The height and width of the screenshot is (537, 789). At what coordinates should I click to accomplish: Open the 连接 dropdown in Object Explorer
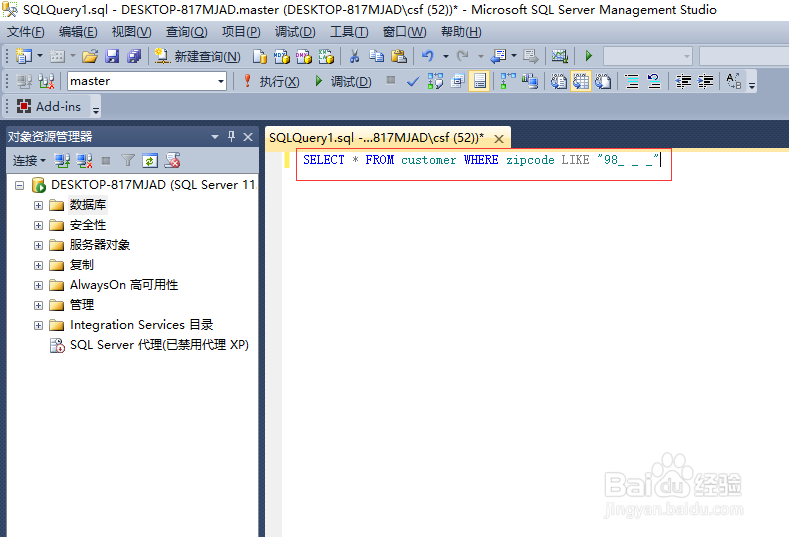(x=29, y=161)
